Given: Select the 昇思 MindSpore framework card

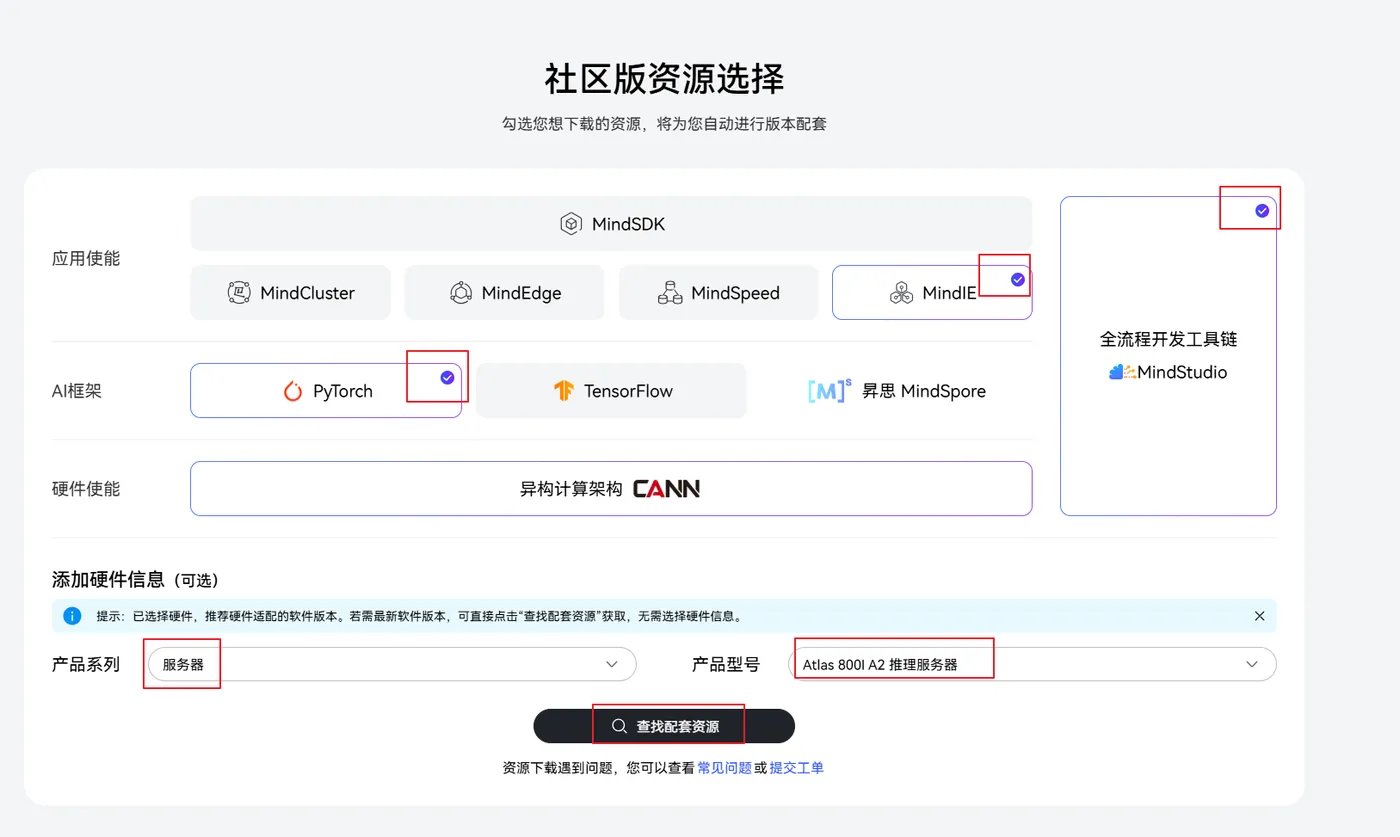Looking at the screenshot, I should 896,391.
